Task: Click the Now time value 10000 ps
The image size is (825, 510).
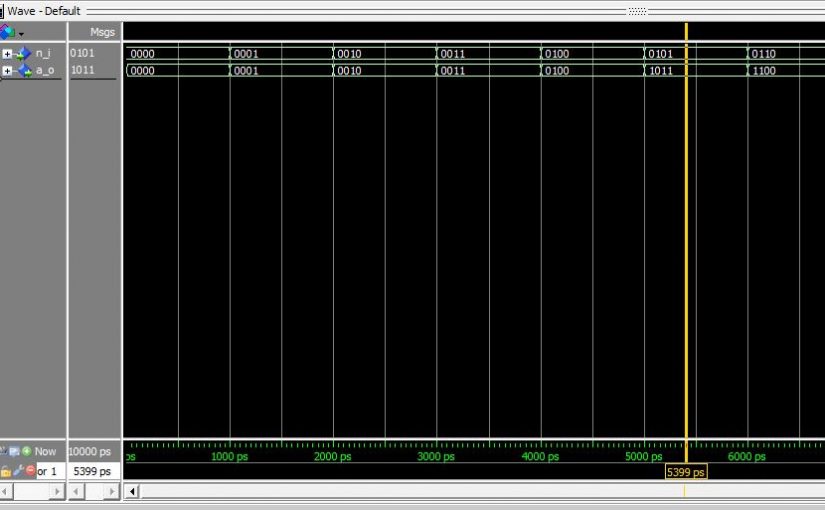Action: [x=90, y=452]
